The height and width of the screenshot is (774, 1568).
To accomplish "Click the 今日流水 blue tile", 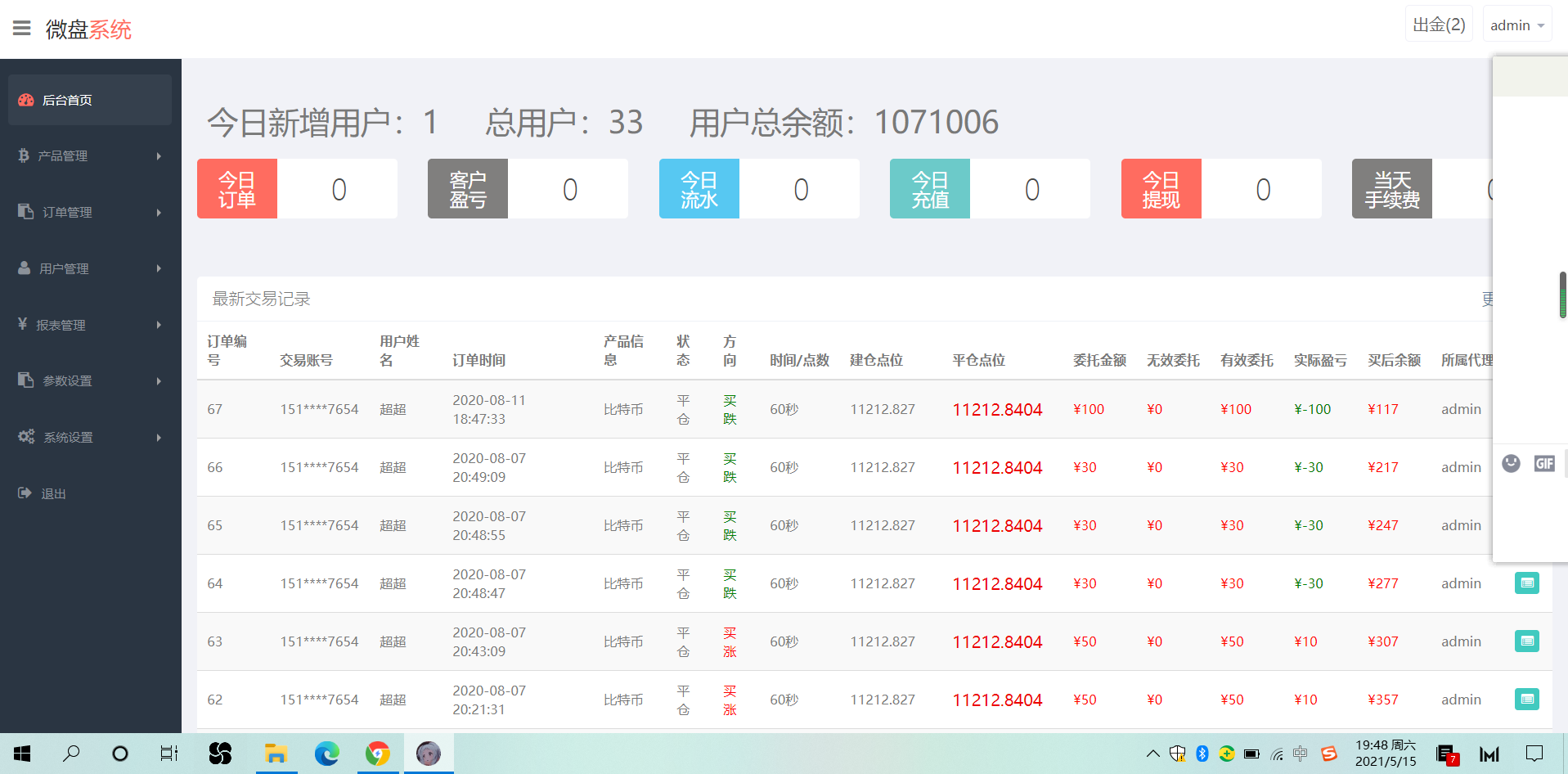I will click(699, 189).
